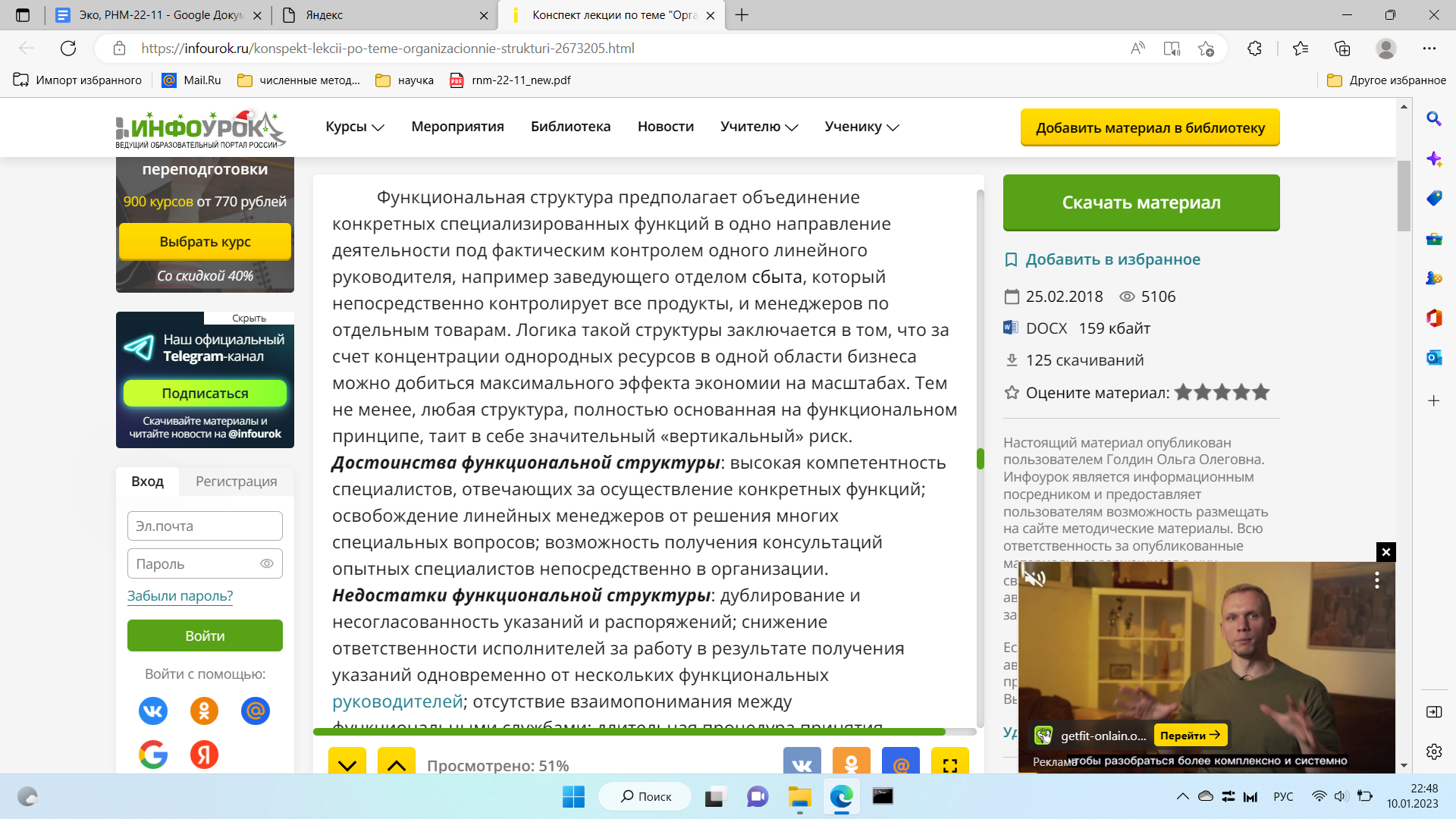Expand the Учителю dropdown menu
1456x819 pixels.
[x=759, y=127]
